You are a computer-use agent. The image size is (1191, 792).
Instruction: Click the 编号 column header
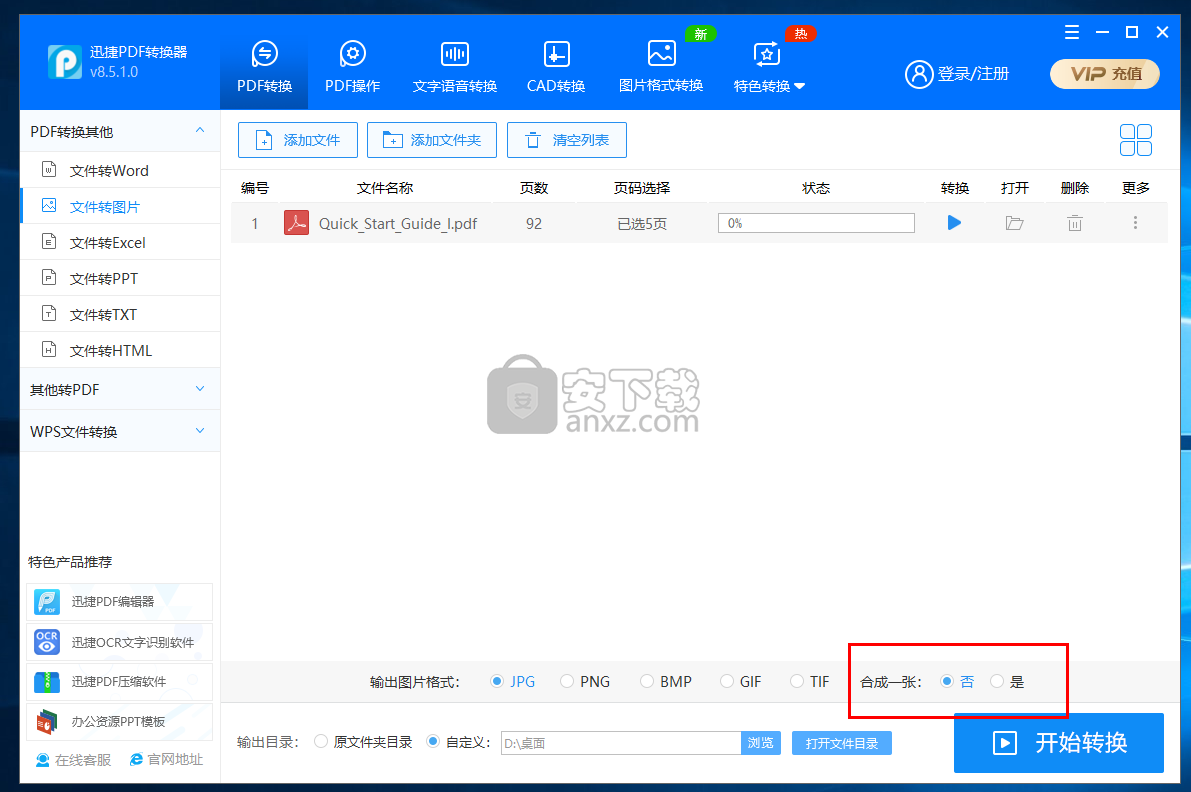tap(254, 188)
